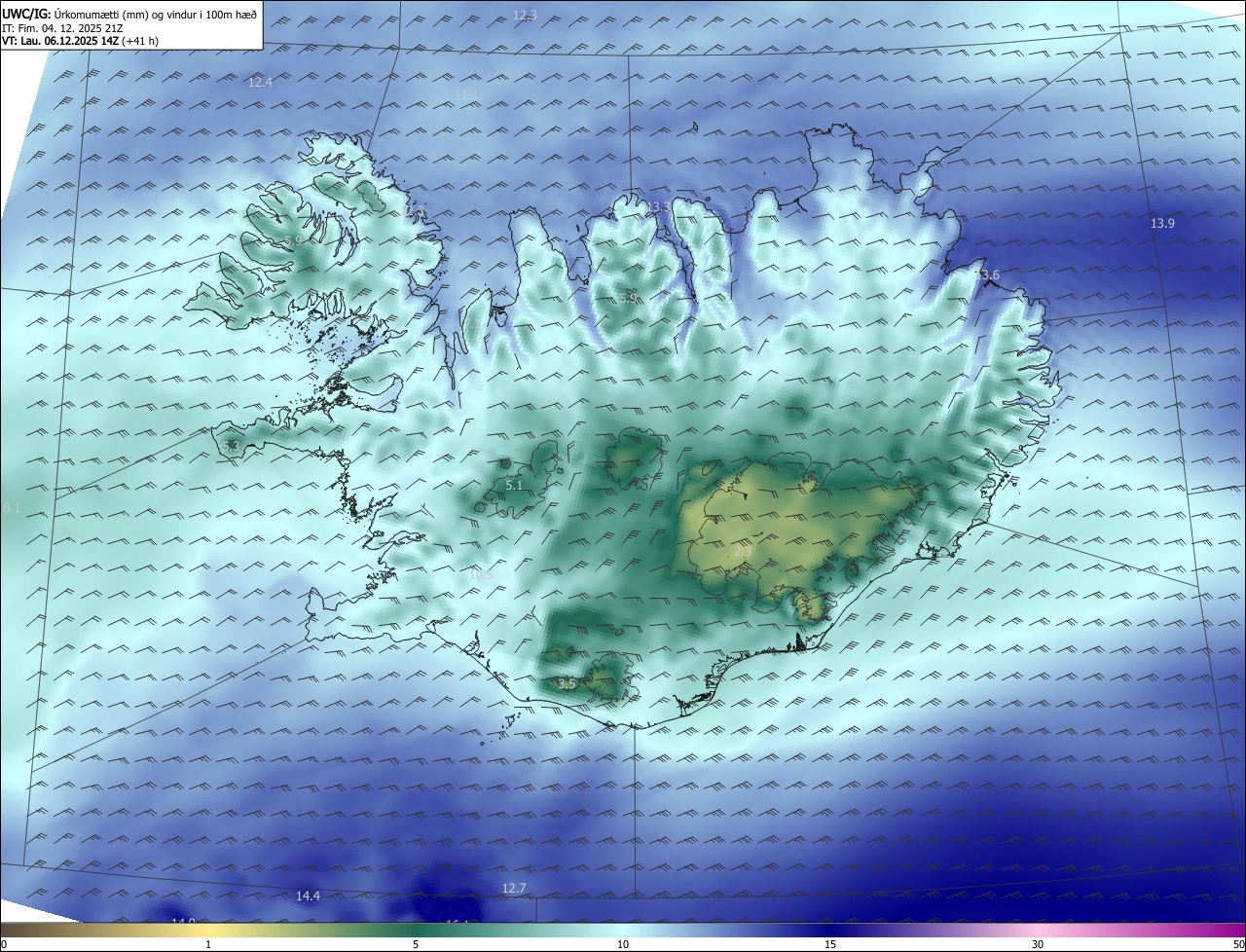
Task: Click the color scale tick labeled 30
Action: pyautogui.click(x=1038, y=944)
